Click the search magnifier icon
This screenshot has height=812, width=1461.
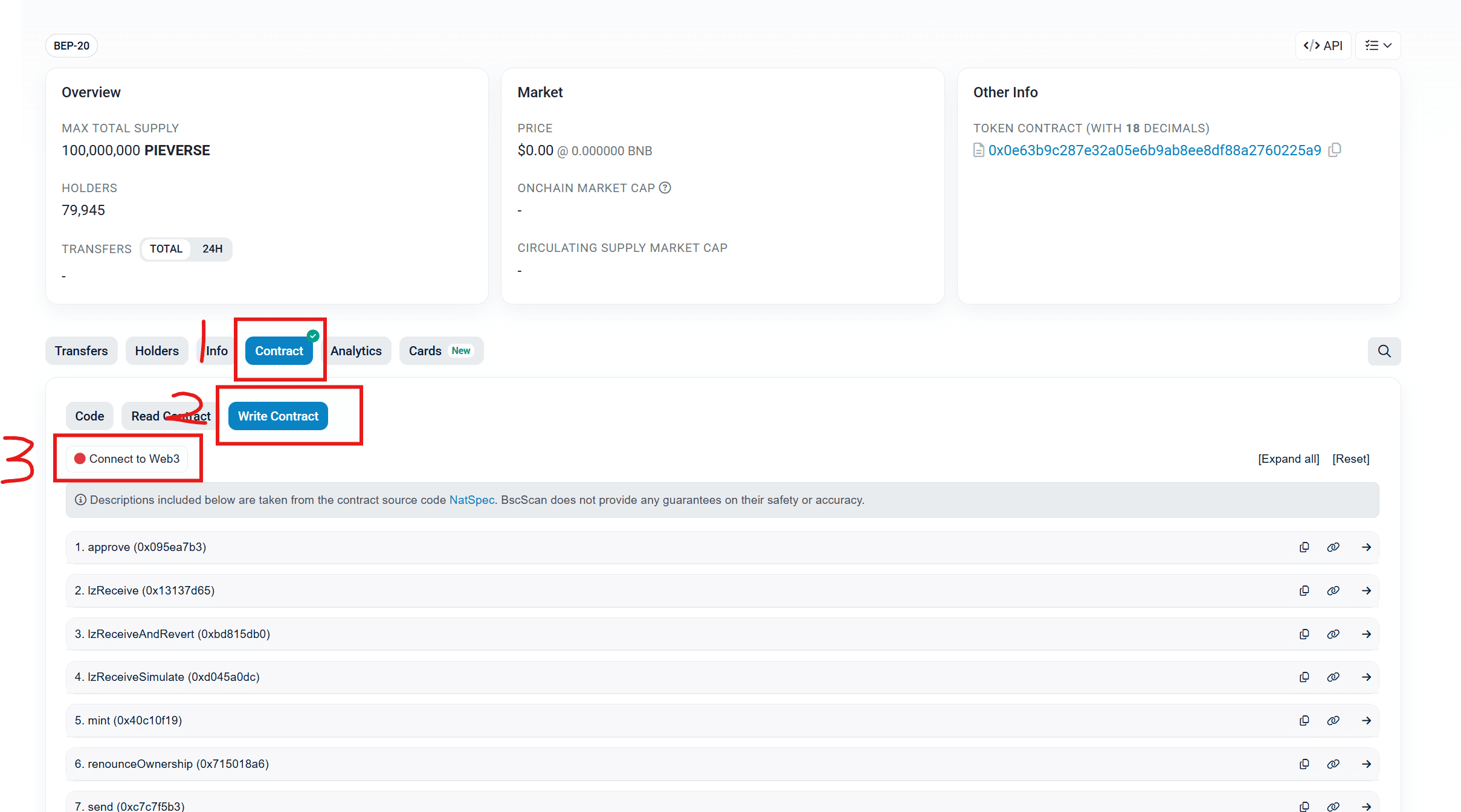(1384, 351)
